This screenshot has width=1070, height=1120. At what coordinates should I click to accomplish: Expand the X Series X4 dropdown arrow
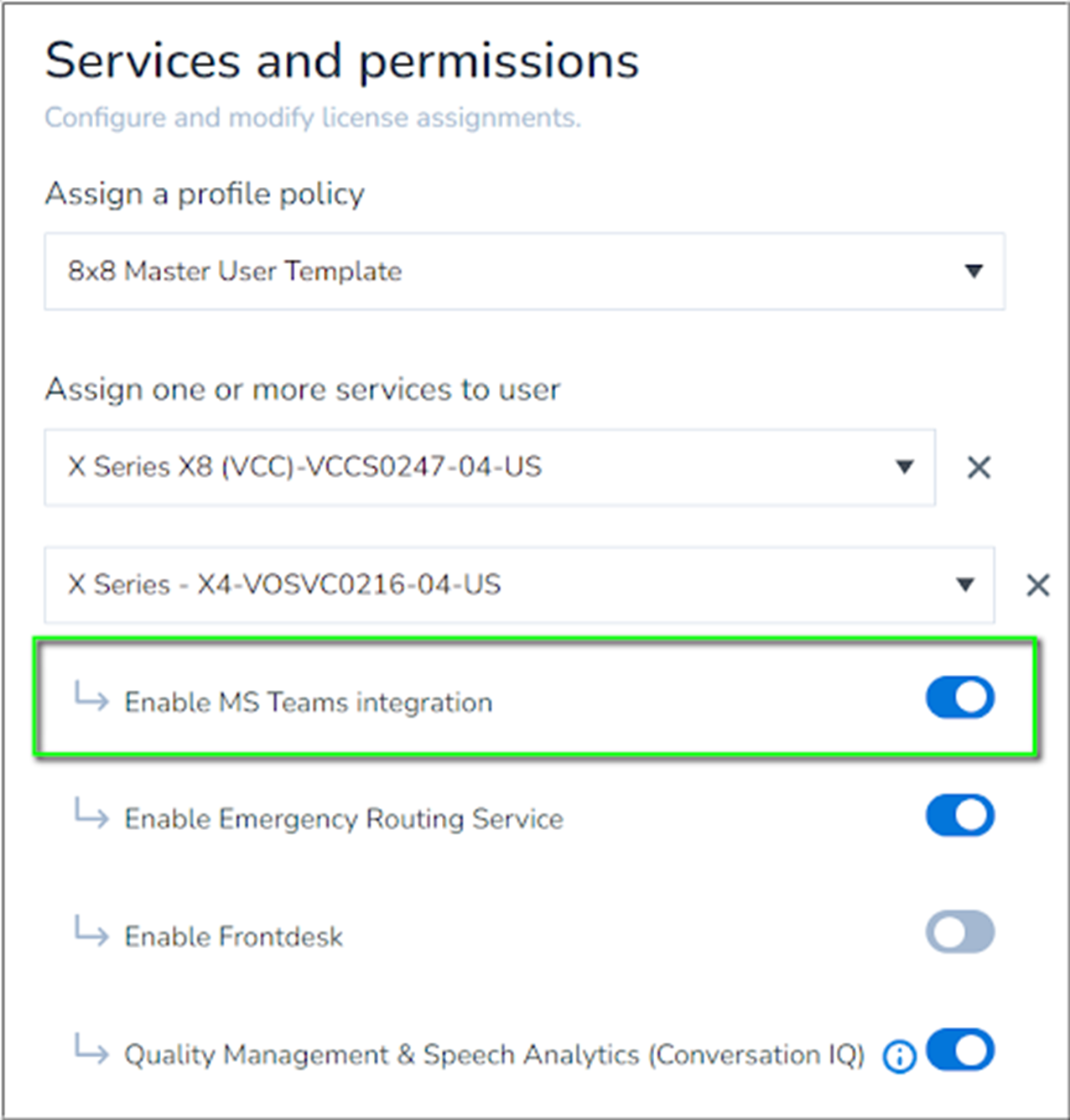coord(965,584)
